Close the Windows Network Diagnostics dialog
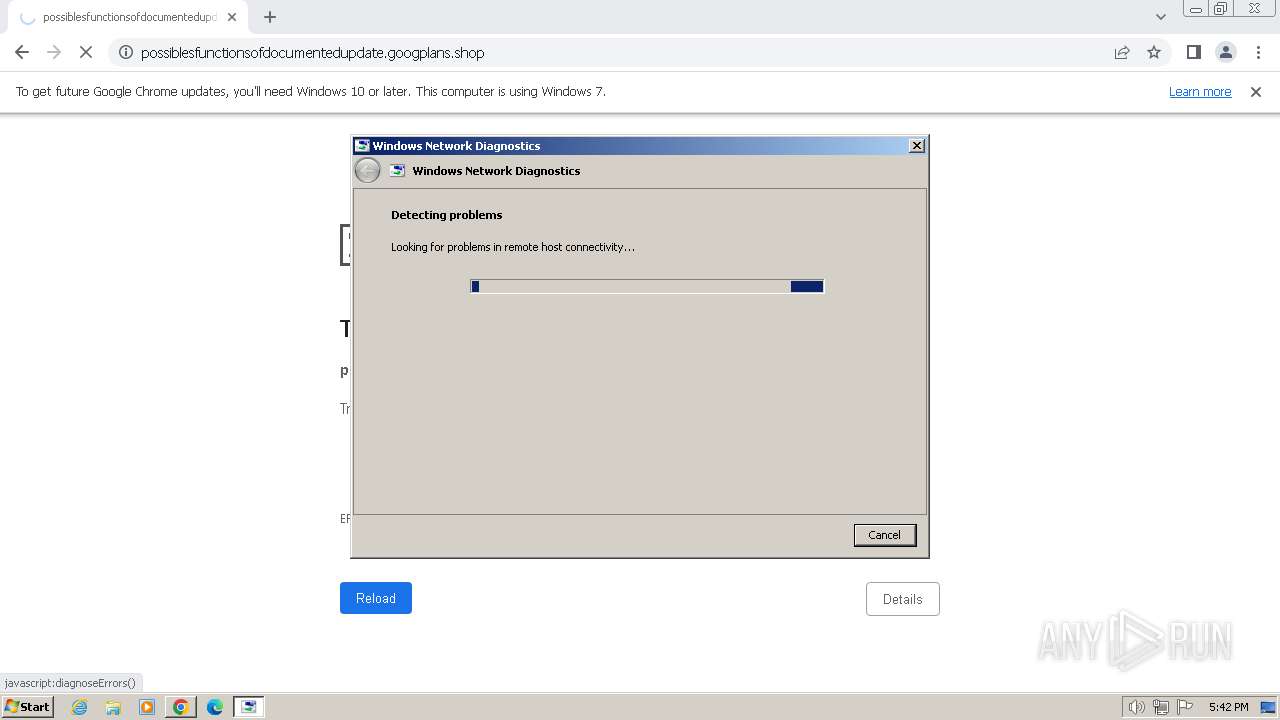1280x720 pixels. [x=916, y=146]
